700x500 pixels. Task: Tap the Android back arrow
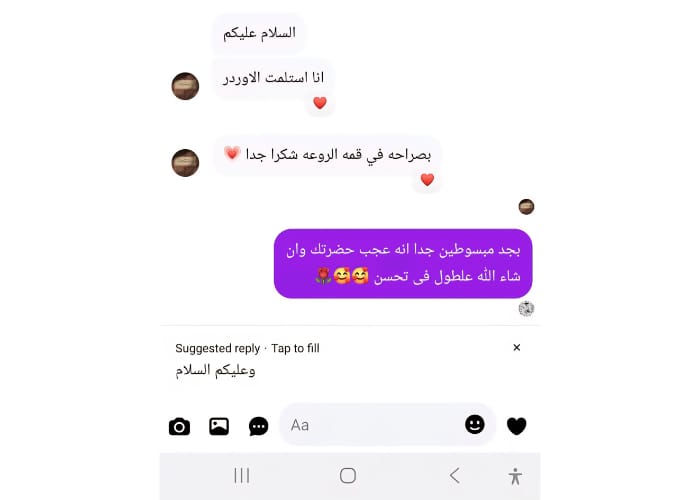click(x=455, y=475)
